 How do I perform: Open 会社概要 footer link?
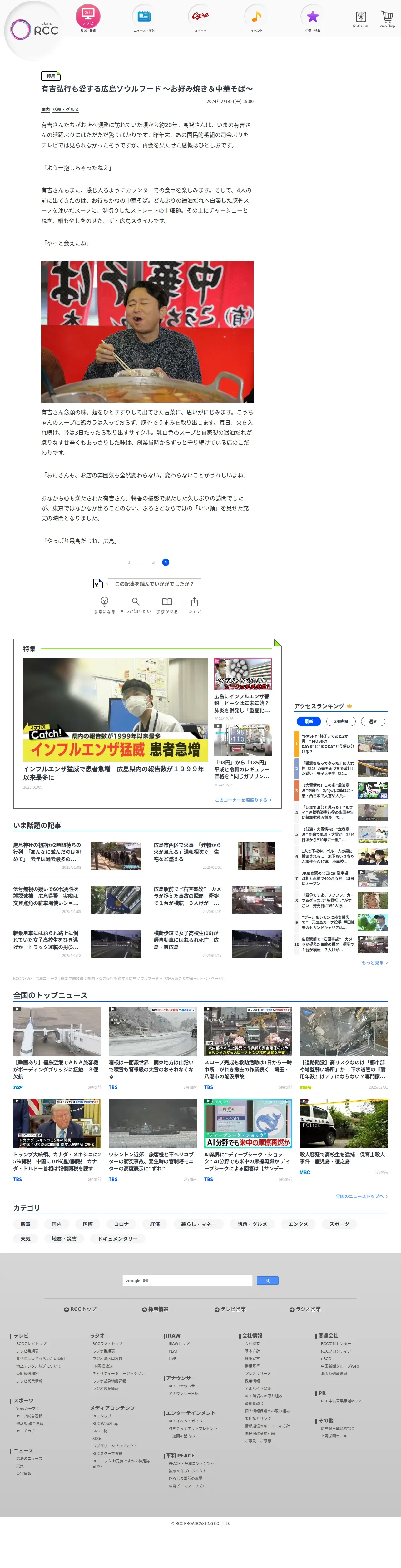[x=252, y=1344]
